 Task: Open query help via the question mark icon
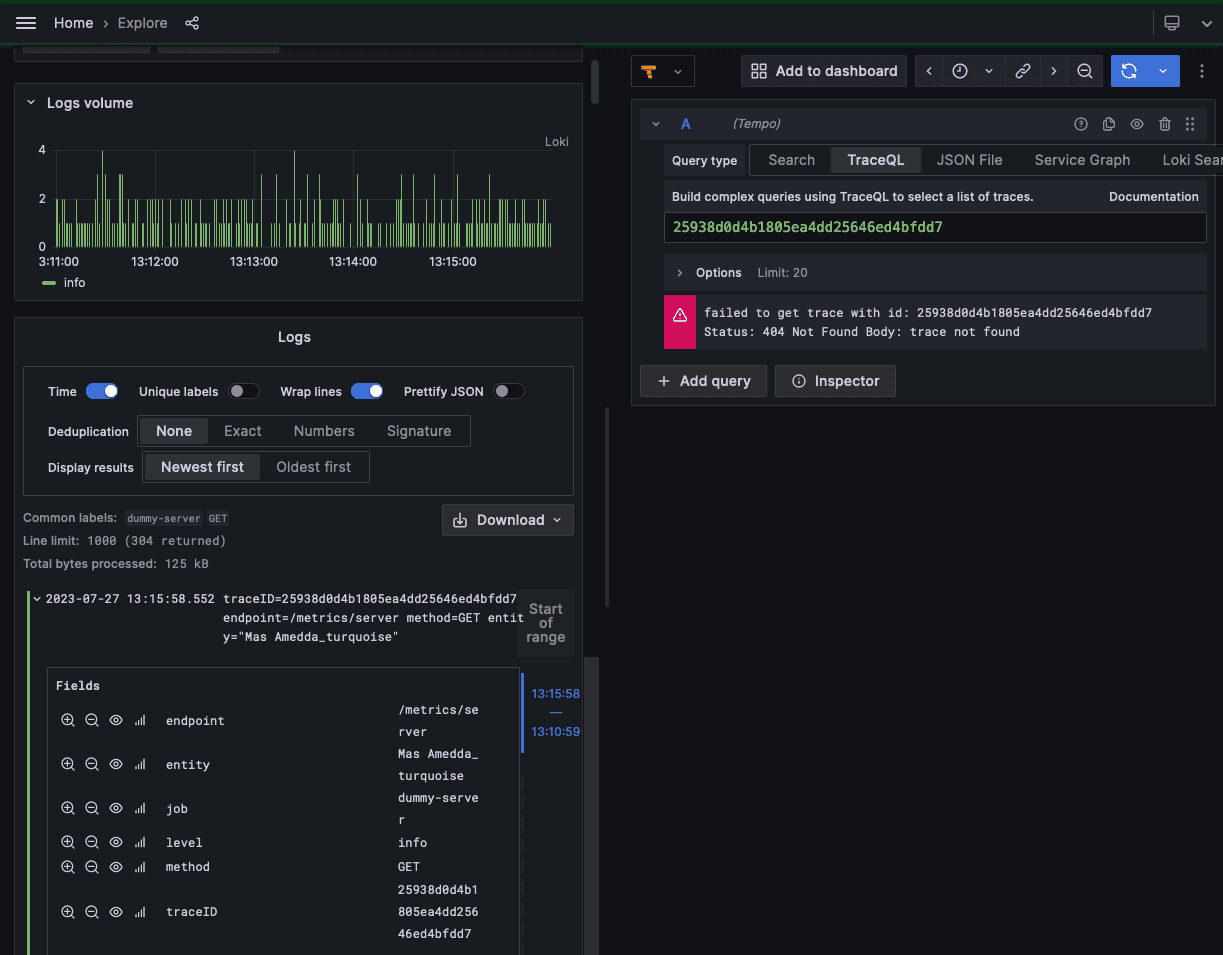click(x=1081, y=123)
